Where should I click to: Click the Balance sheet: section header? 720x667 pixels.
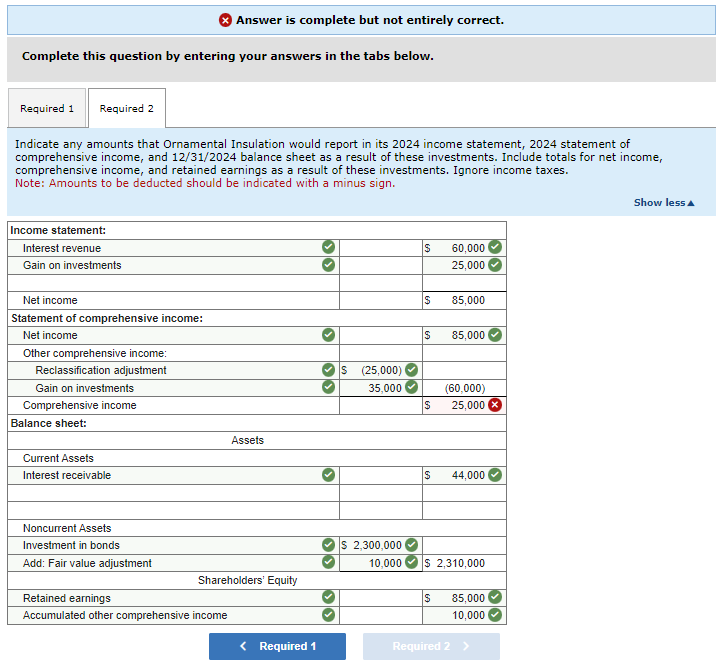(49, 423)
